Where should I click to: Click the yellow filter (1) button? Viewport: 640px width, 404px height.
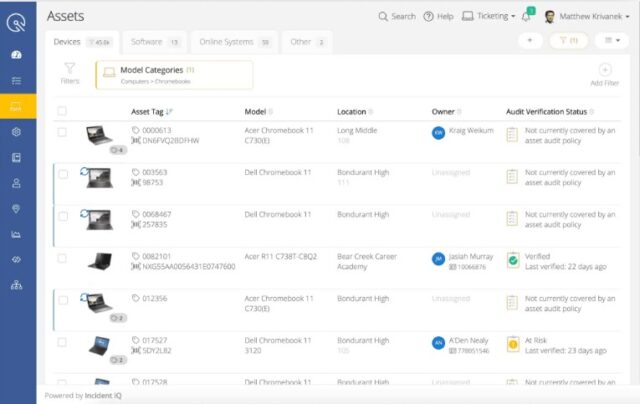click(x=569, y=40)
